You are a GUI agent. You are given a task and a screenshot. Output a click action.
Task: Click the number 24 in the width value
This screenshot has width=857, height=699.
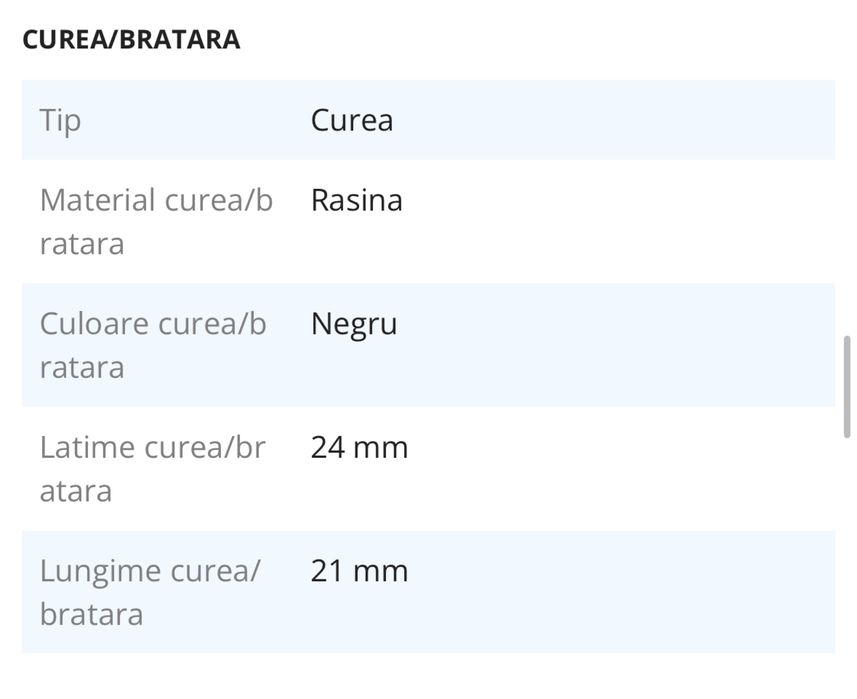(x=327, y=447)
